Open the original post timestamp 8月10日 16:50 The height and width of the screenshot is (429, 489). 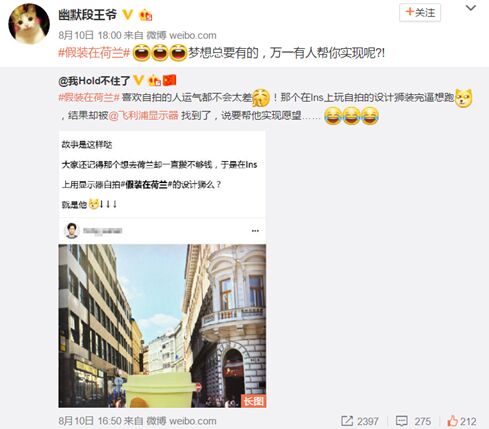88,421
